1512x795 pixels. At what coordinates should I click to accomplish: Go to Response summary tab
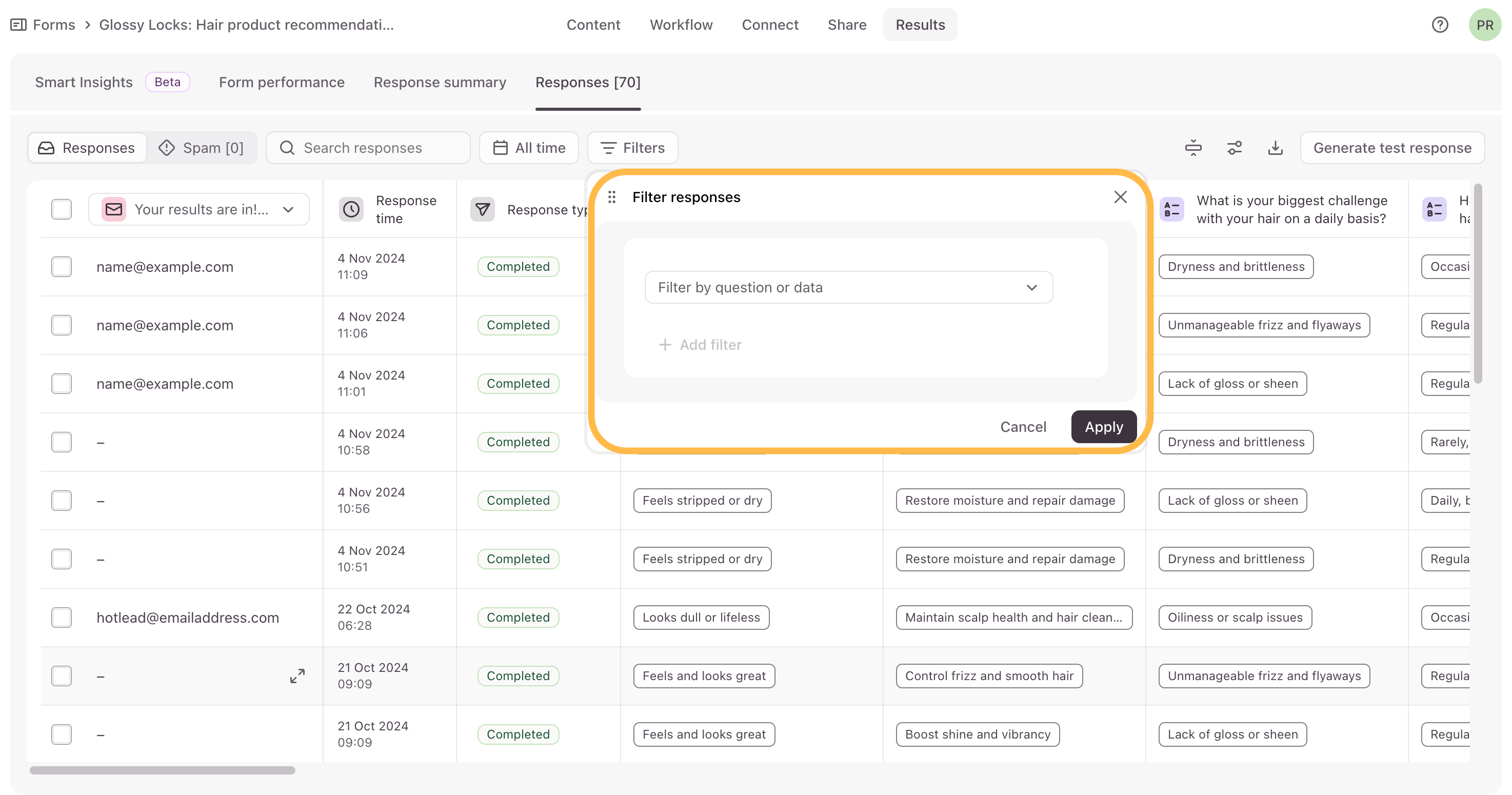pyautogui.click(x=440, y=82)
